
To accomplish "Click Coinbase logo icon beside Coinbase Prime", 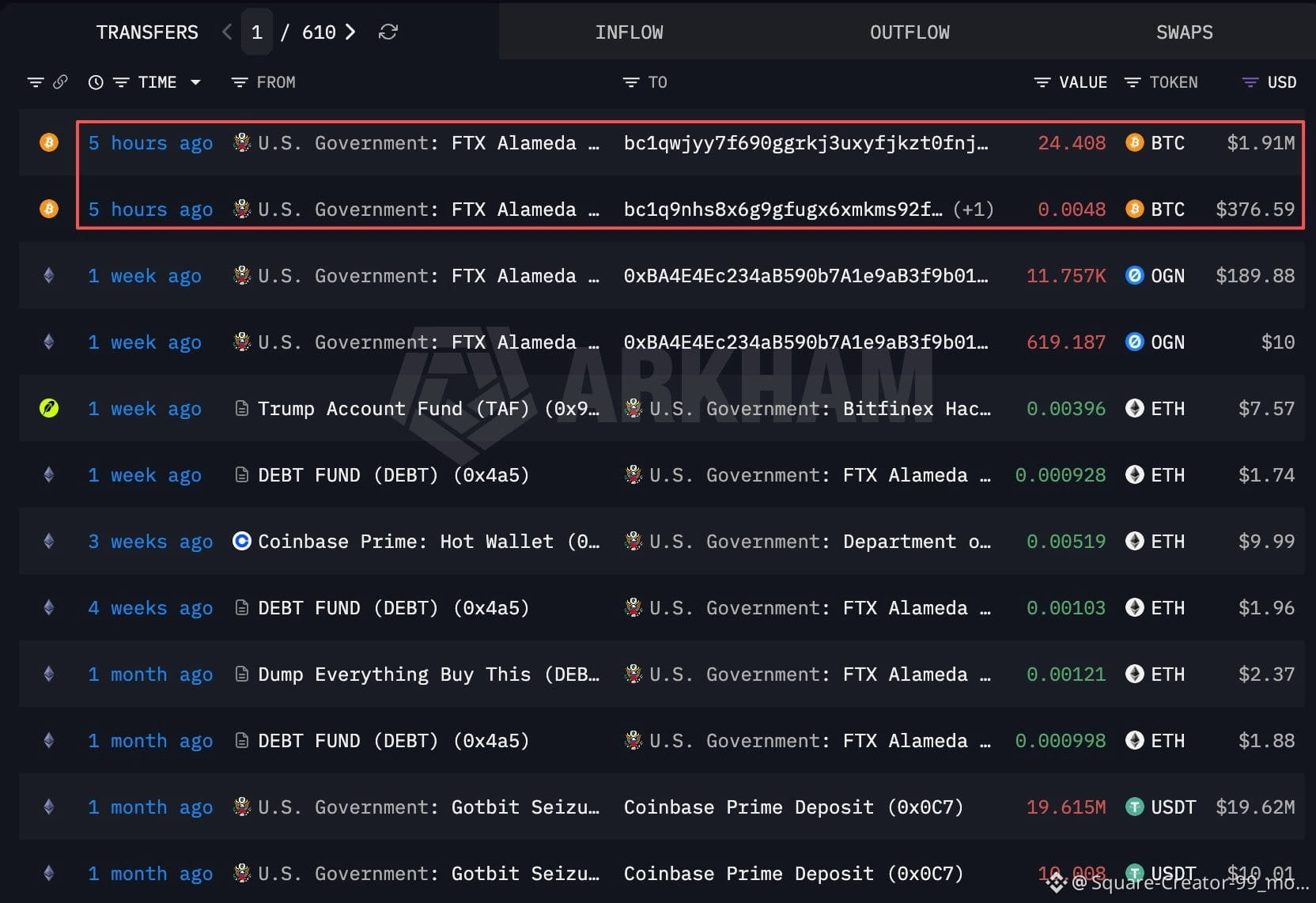I will click(242, 541).
